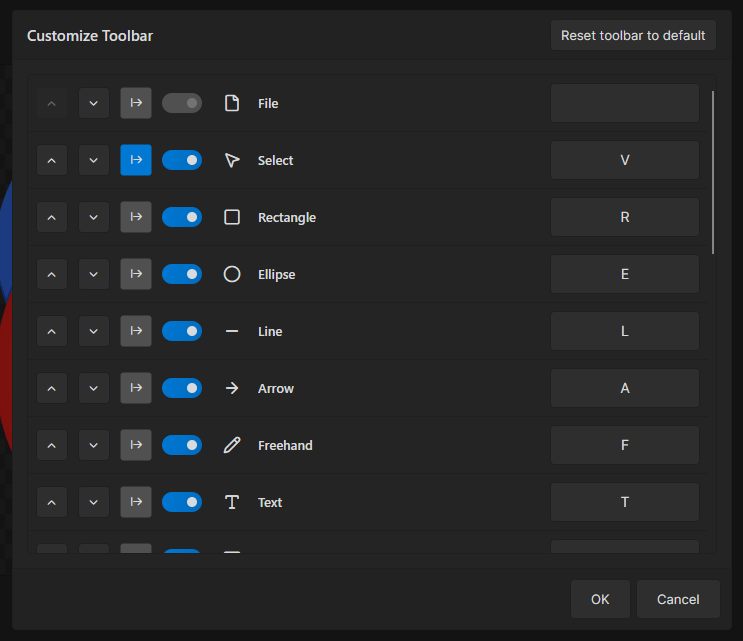The image size is (743, 641).
Task: Move Line up with chevron
Action: click(x=52, y=331)
